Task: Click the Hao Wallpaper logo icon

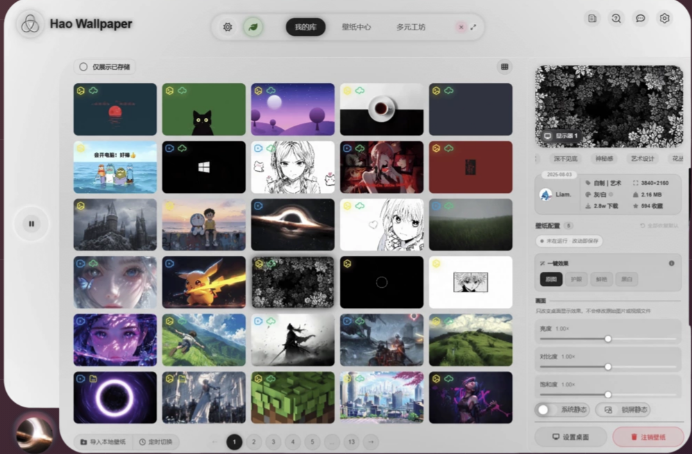Action: pos(30,24)
